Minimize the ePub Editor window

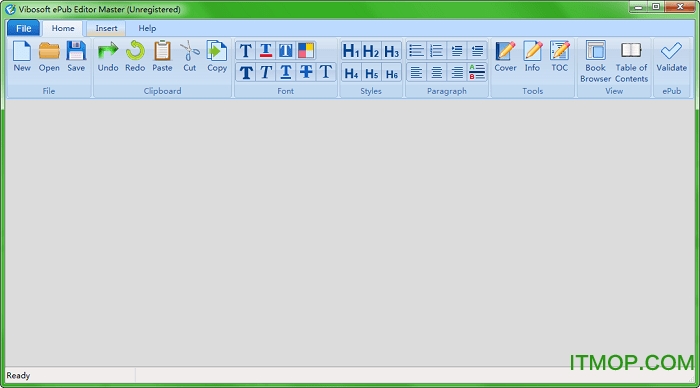point(638,7)
